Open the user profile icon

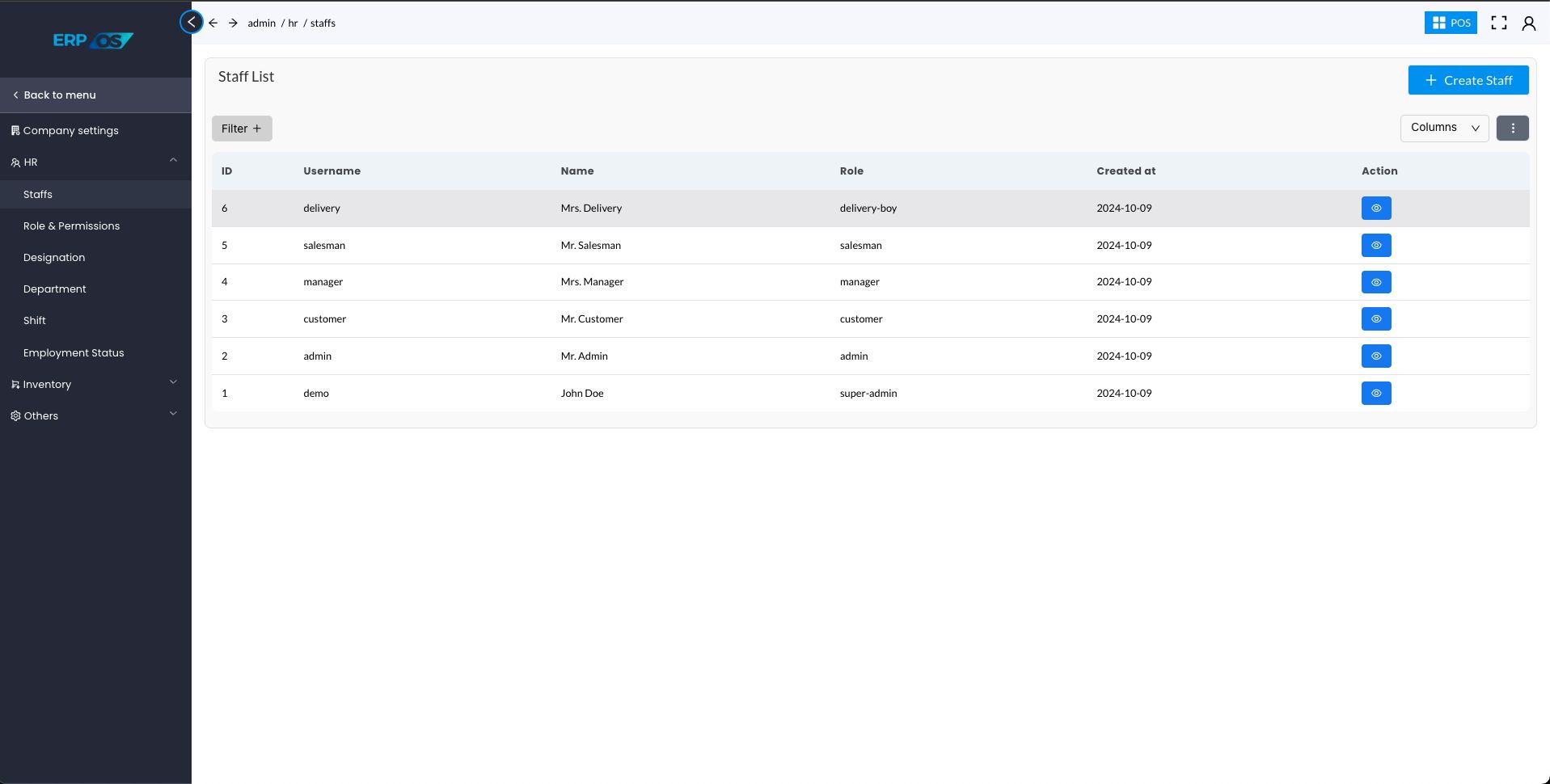coord(1528,23)
